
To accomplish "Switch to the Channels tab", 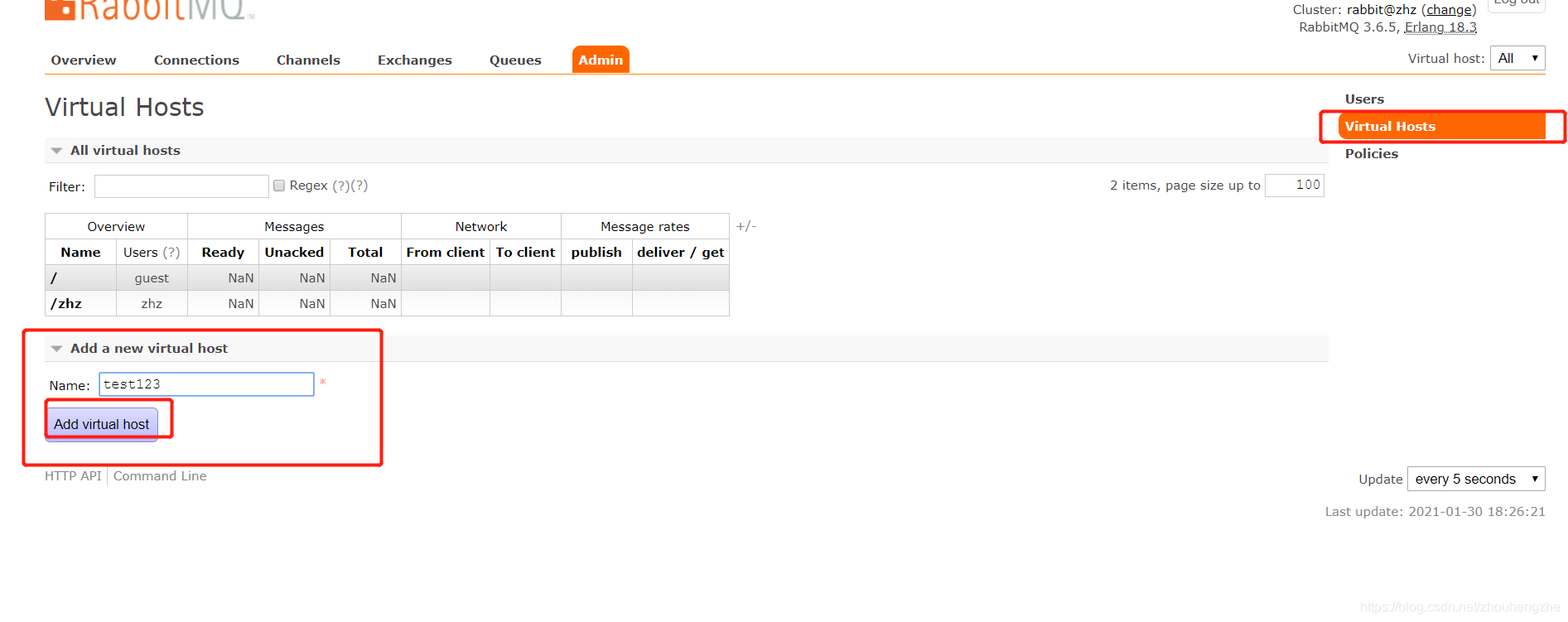I will point(308,60).
